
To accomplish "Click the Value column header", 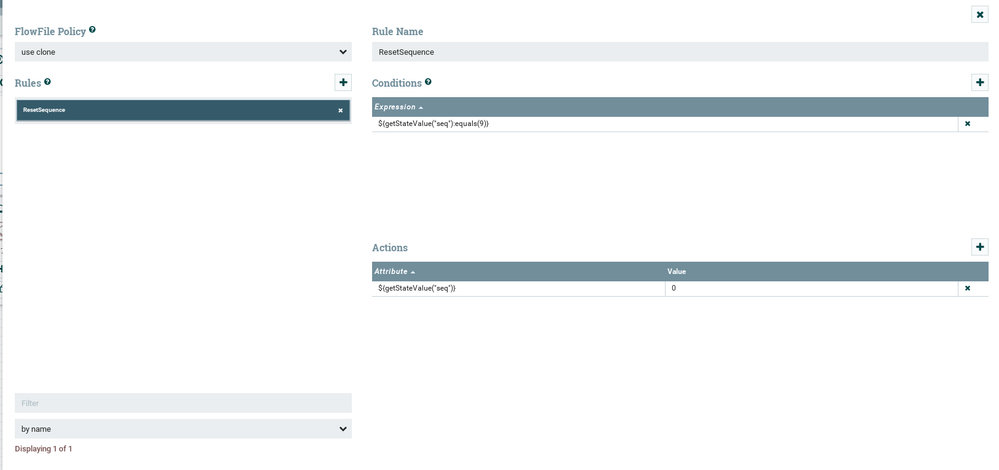I will coord(677,271).
